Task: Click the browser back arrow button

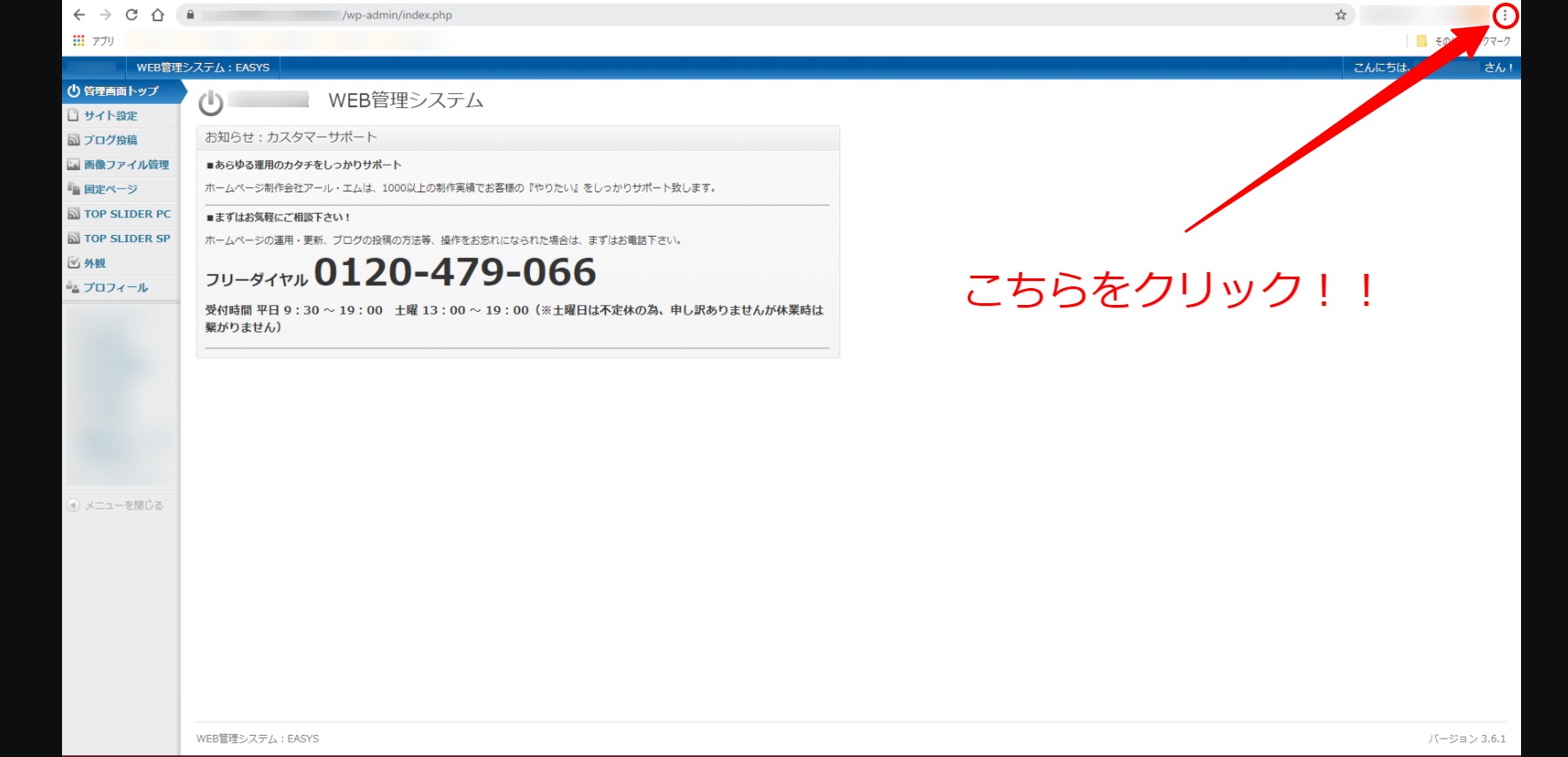Action: pyautogui.click(x=79, y=15)
